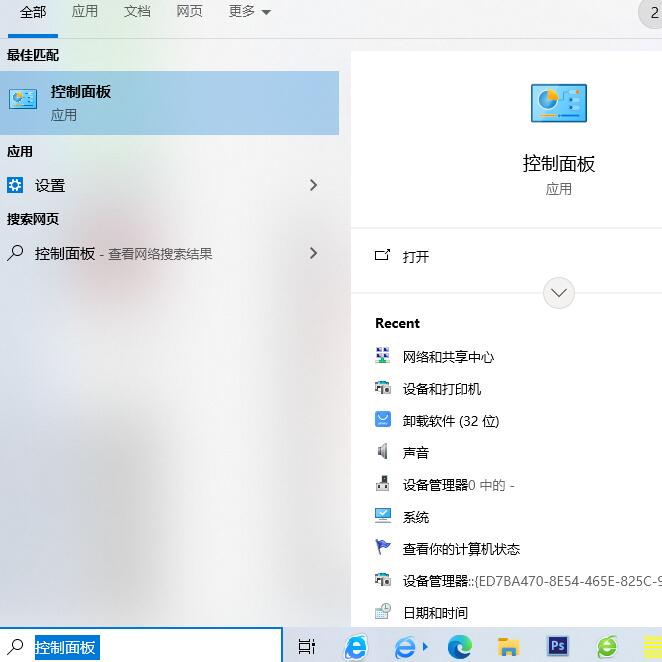Click the large 控制面板 preview icon
Viewport: 662px width, 662px height.
(559, 103)
